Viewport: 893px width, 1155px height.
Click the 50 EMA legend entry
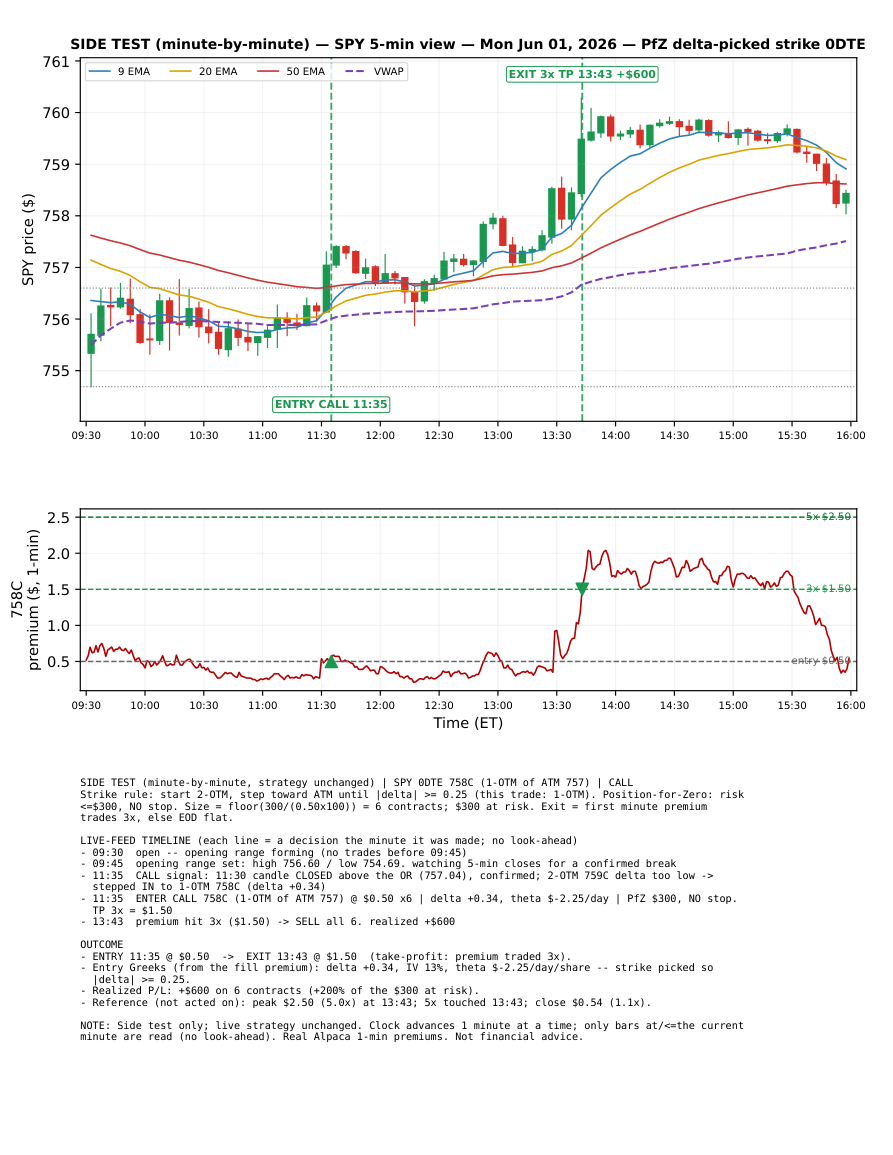[x=292, y=71]
